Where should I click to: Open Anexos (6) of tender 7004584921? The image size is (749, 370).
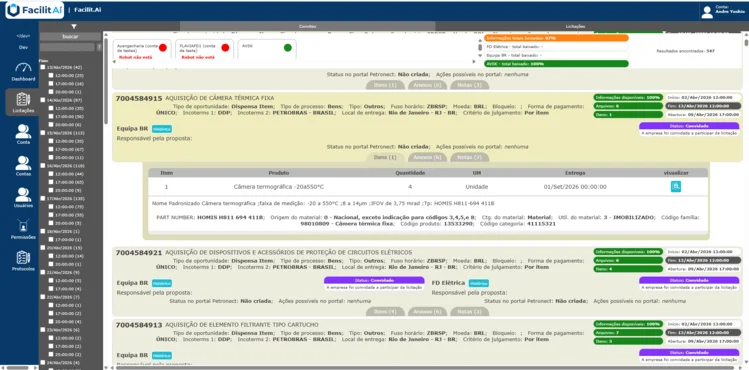click(427, 312)
